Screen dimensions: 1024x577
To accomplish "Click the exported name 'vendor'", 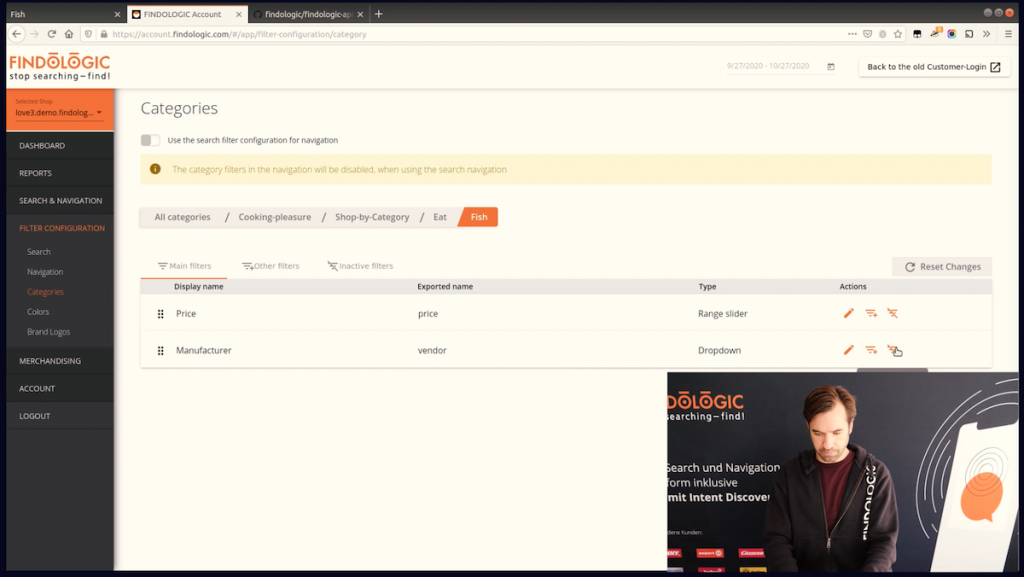I will pyautogui.click(x=432, y=350).
